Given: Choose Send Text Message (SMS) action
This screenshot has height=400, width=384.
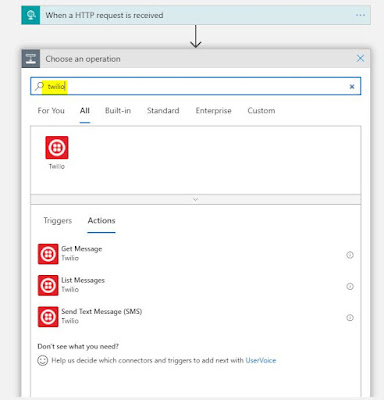Looking at the screenshot, I should click(x=196, y=317).
